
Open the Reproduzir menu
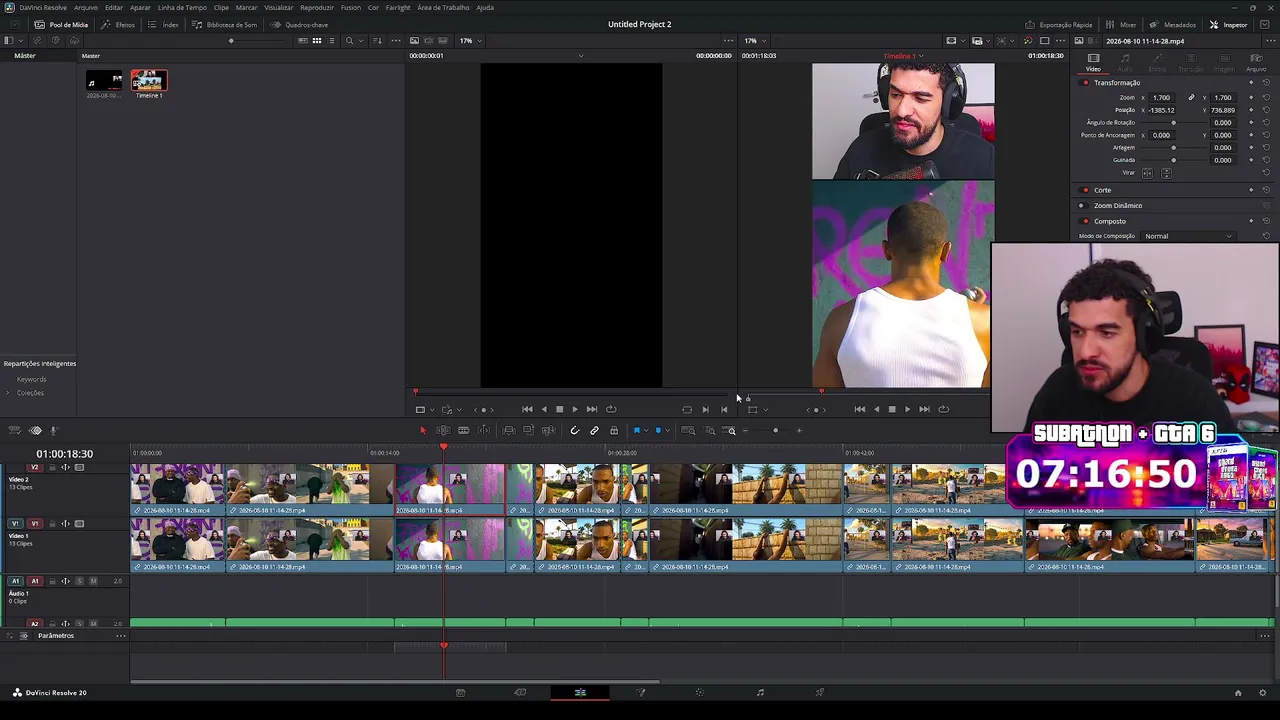317,7
